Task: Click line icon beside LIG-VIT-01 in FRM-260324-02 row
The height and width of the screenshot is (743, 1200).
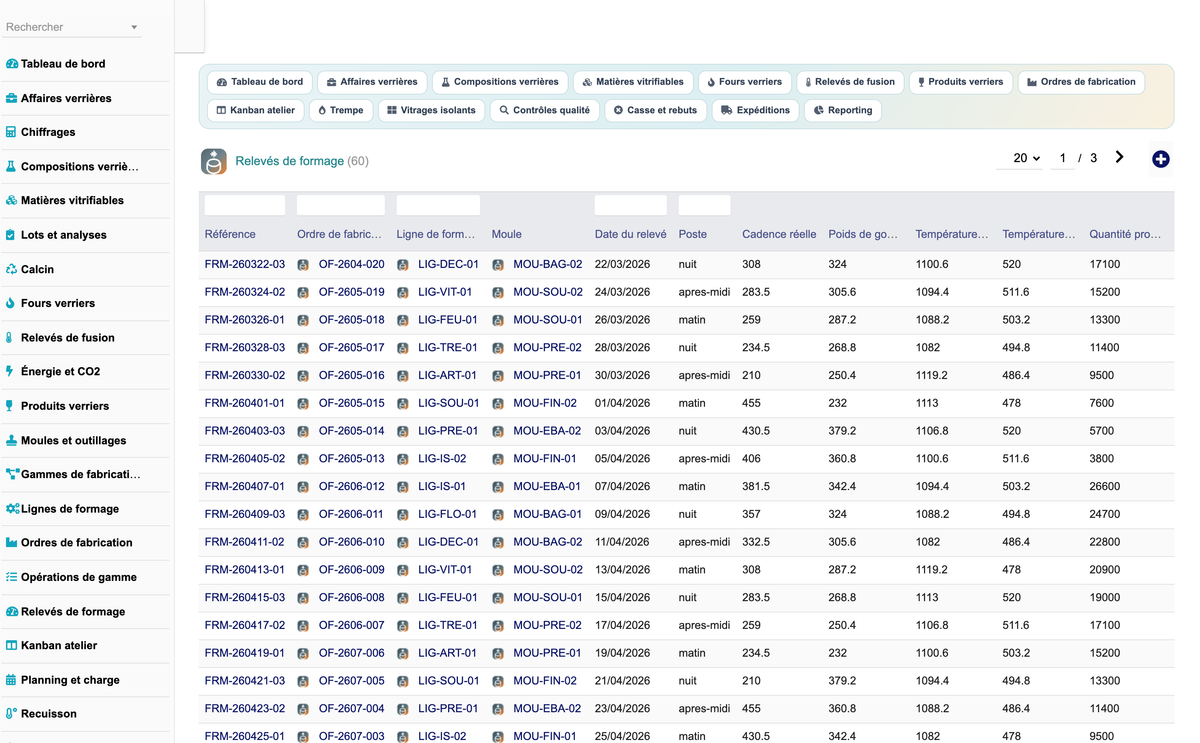Action: pyautogui.click(x=403, y=293)
